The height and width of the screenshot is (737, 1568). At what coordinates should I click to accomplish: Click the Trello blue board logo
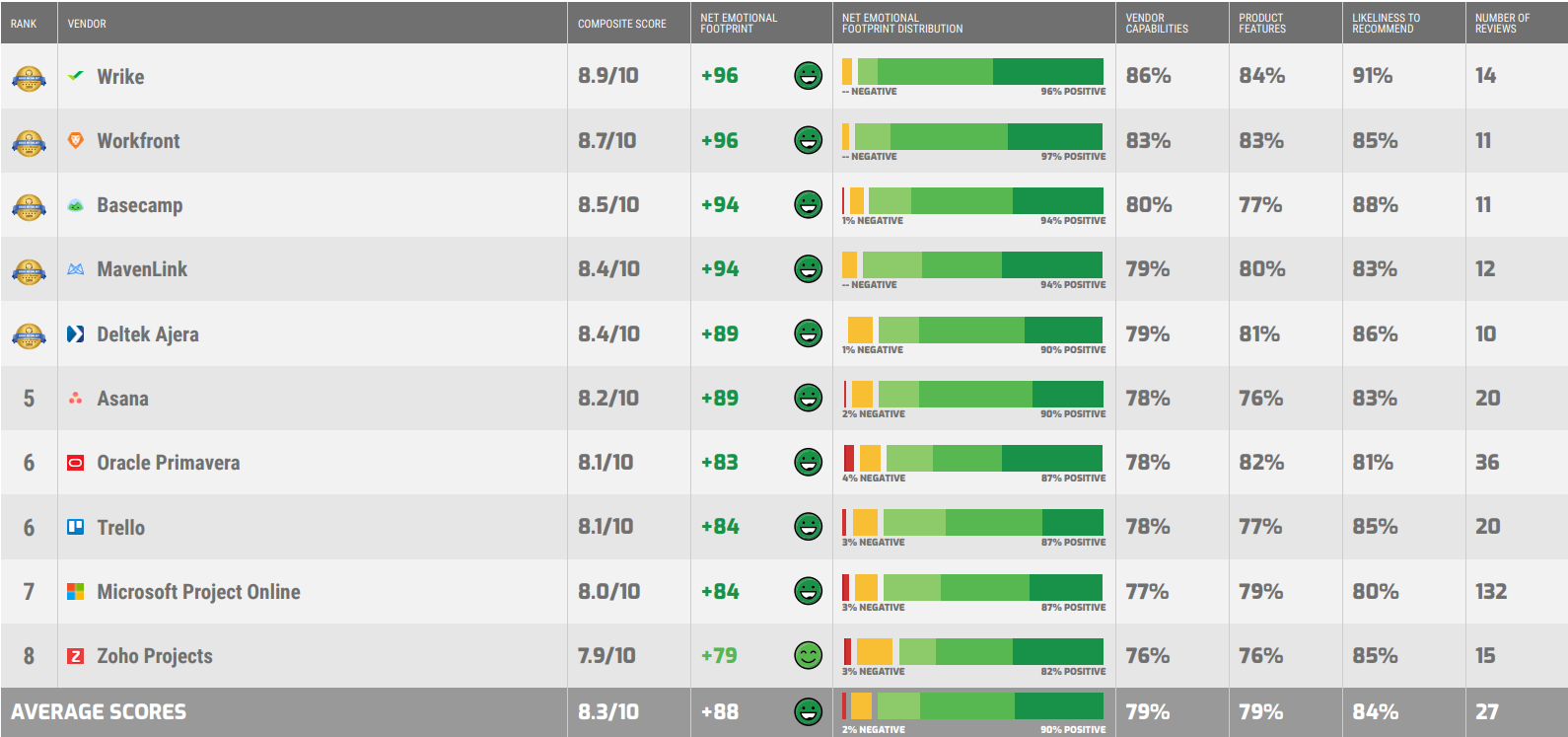point(76,527)
